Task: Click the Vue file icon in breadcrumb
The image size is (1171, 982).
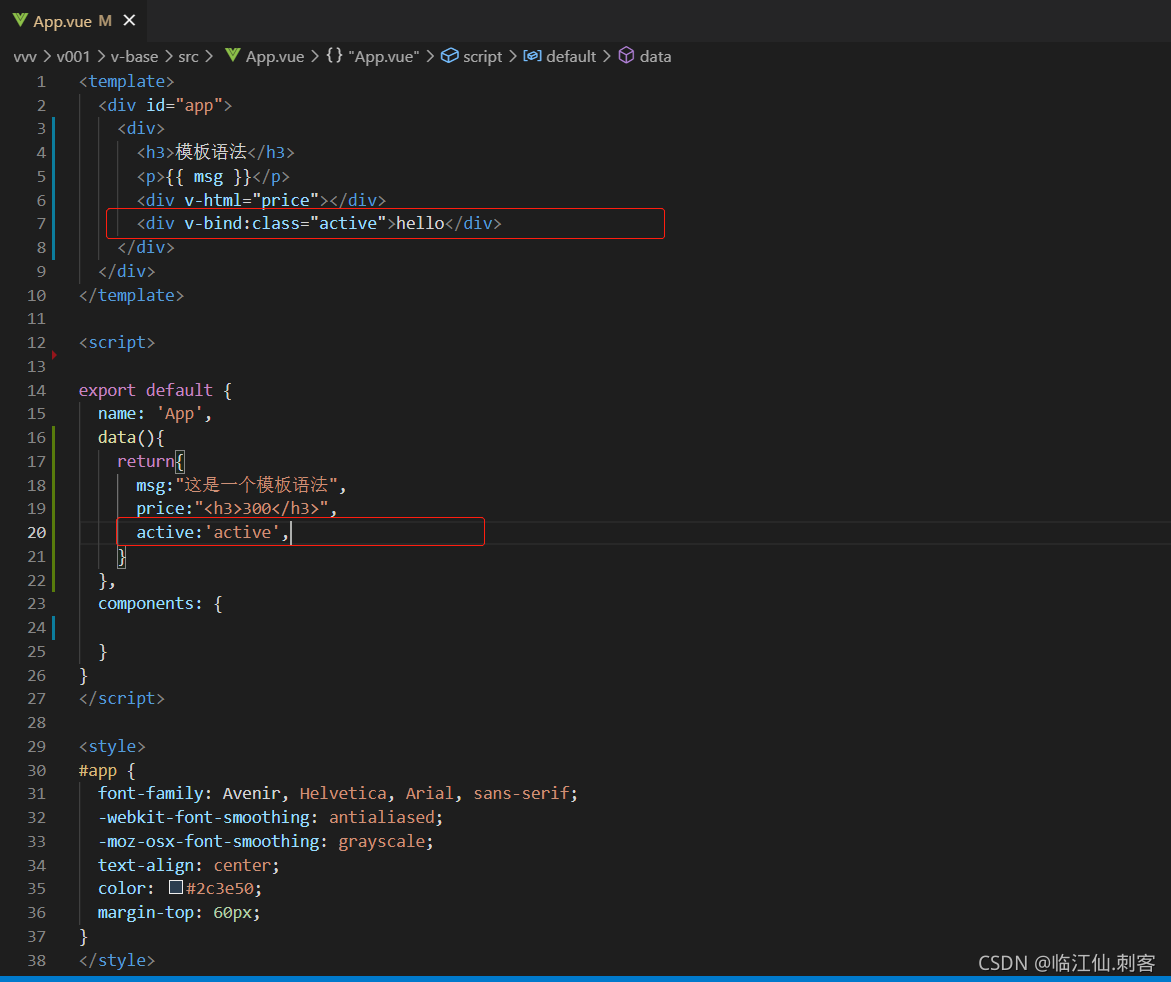Action: tap(232, 55)
